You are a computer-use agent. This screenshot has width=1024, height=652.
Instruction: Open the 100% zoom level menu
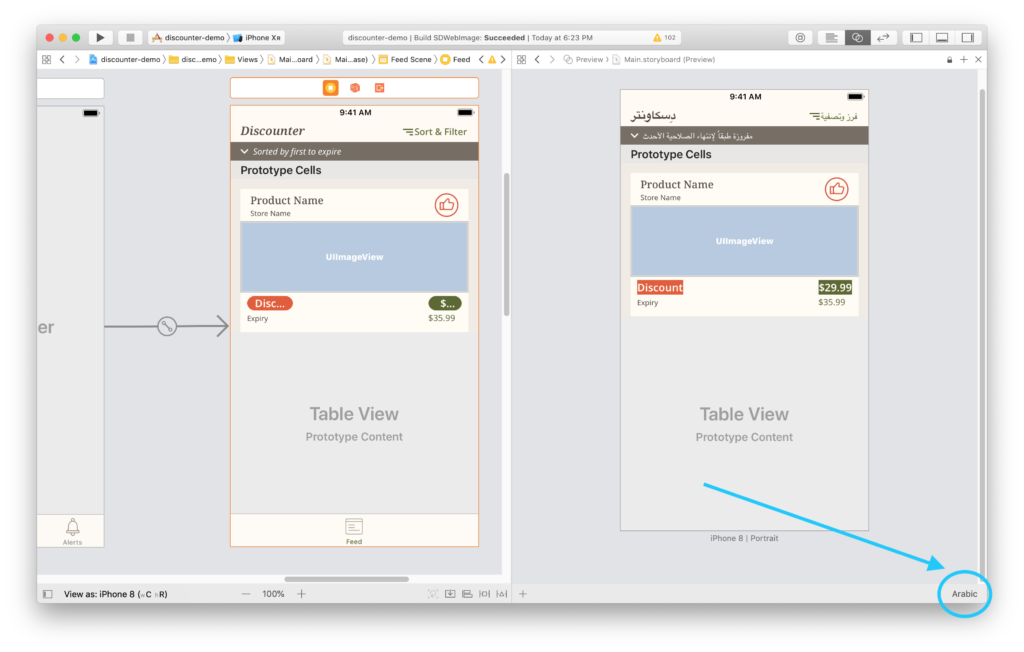click(273, 594)
